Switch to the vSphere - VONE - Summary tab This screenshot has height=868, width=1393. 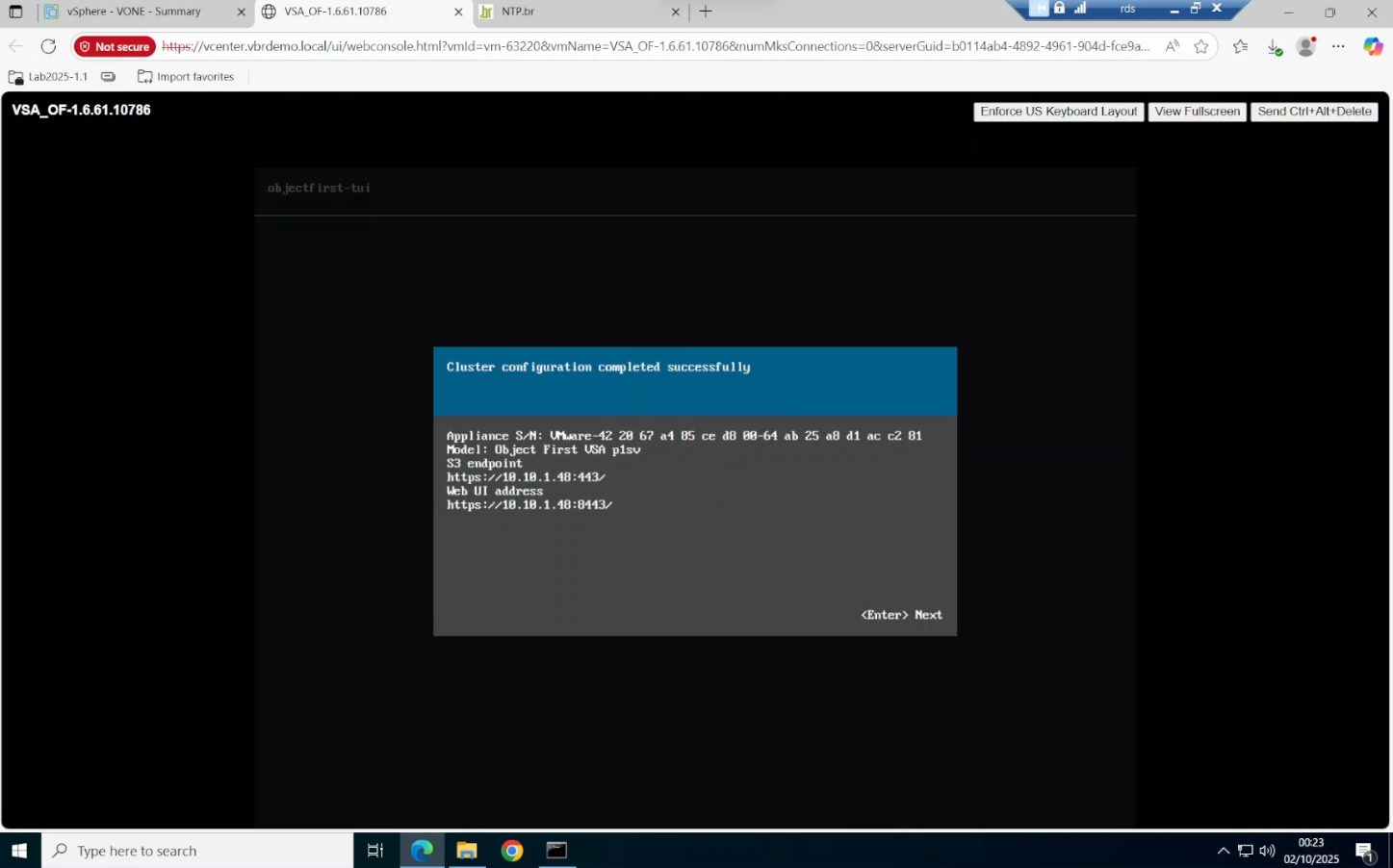(135, 12)
